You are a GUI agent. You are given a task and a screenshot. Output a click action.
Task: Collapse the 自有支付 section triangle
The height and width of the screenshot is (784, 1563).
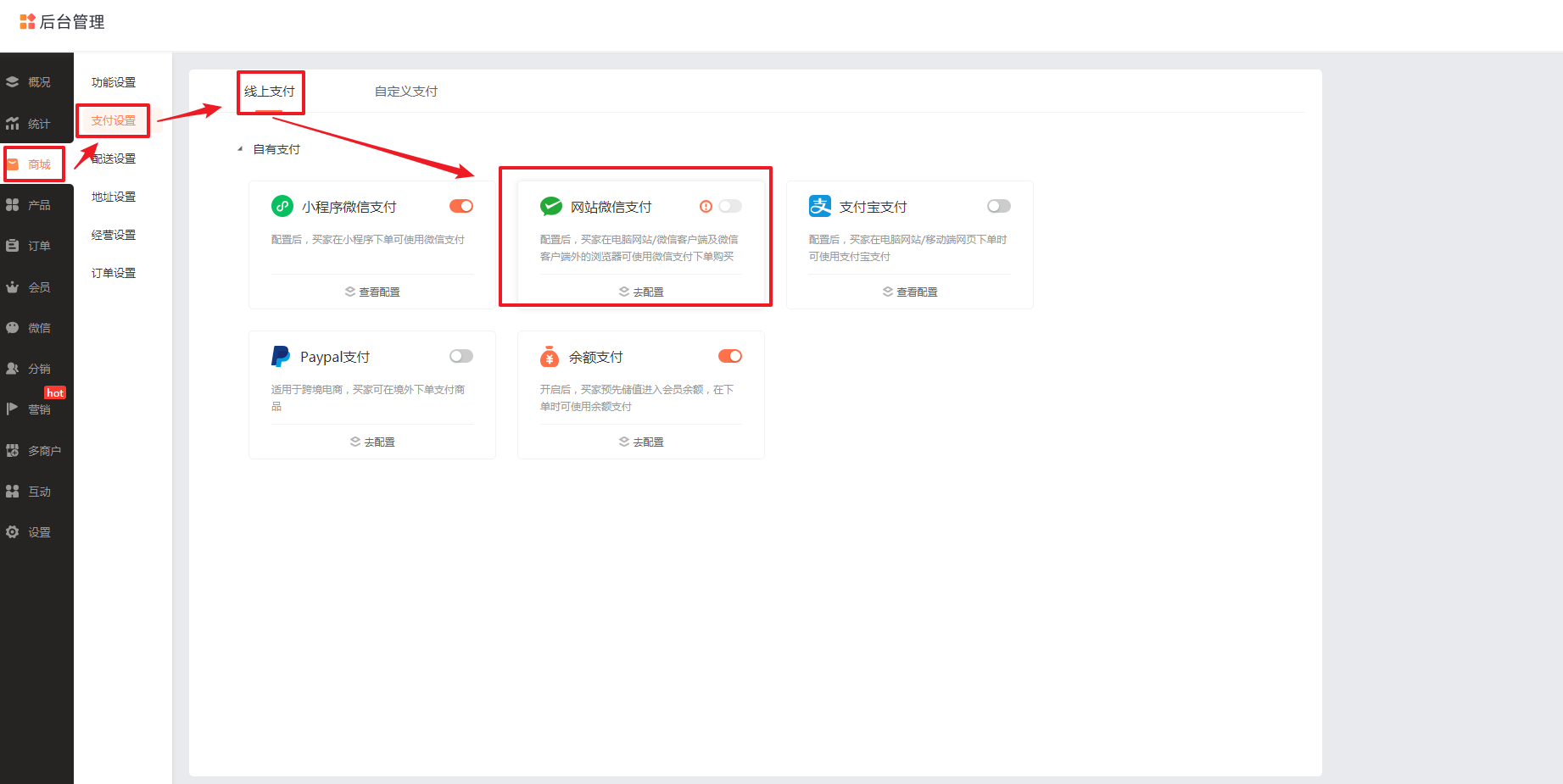tap(240, 149)
